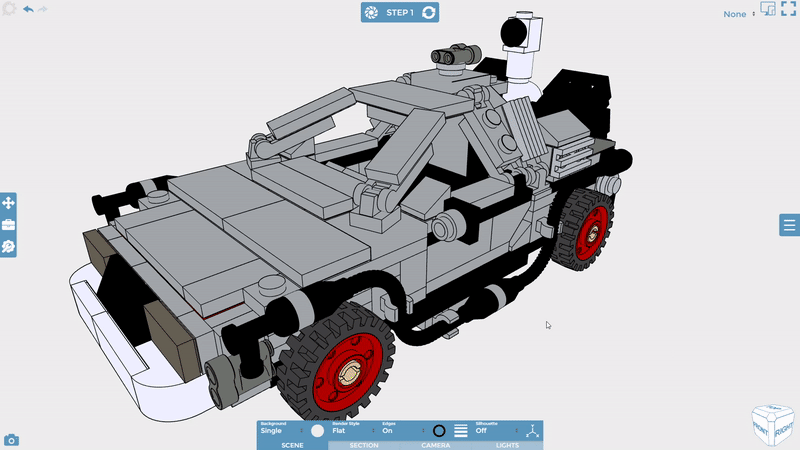Redo the last undone action
This screenshot has height=450, width=800.
click(43, 9)
